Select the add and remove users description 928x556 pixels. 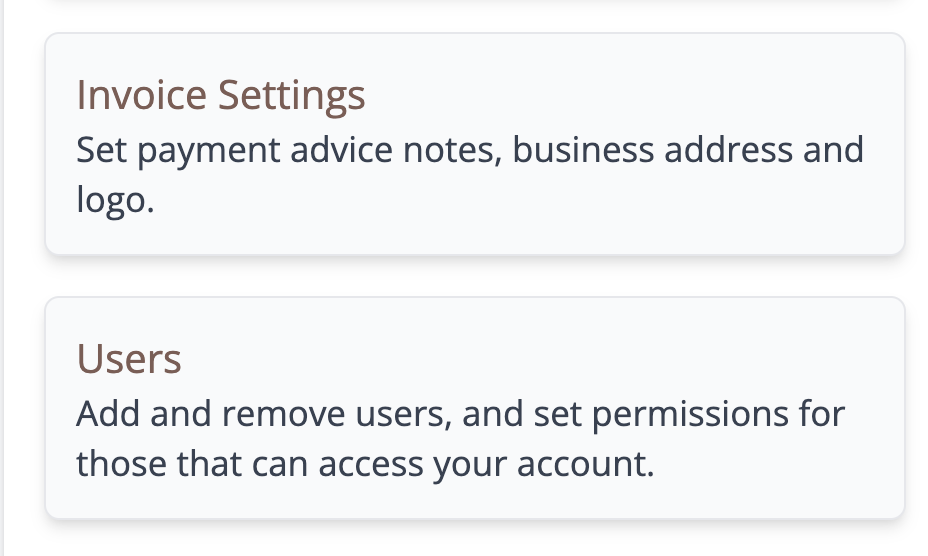click(460, 438)
